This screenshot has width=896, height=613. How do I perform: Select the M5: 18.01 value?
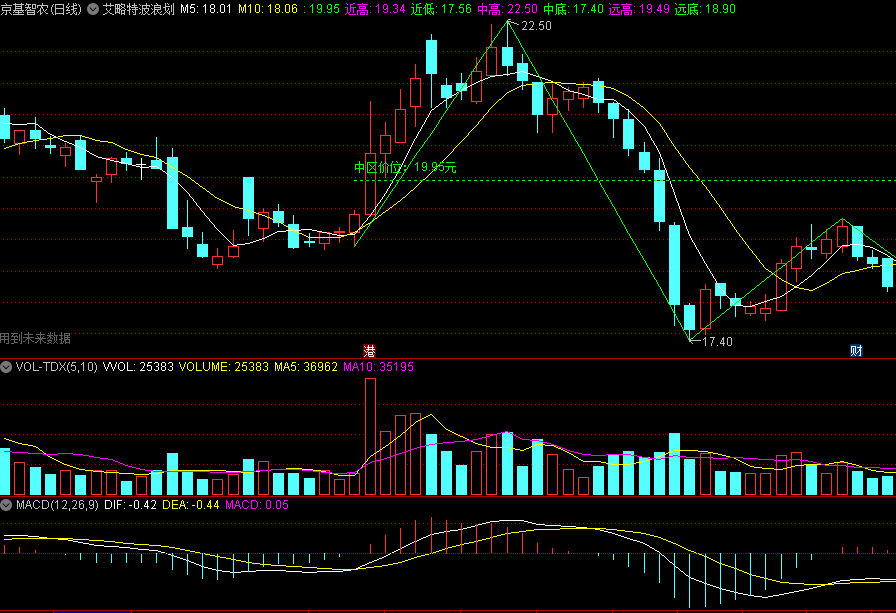pyautogui.click(x=206, y=9)
